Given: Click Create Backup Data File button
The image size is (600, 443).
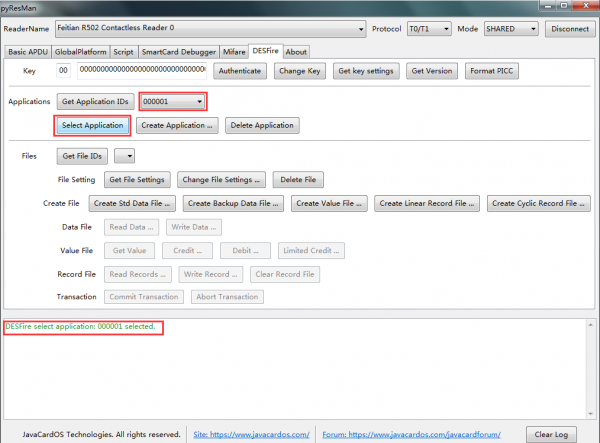Looking at the screenshot, I should click(x=233, y=204).
